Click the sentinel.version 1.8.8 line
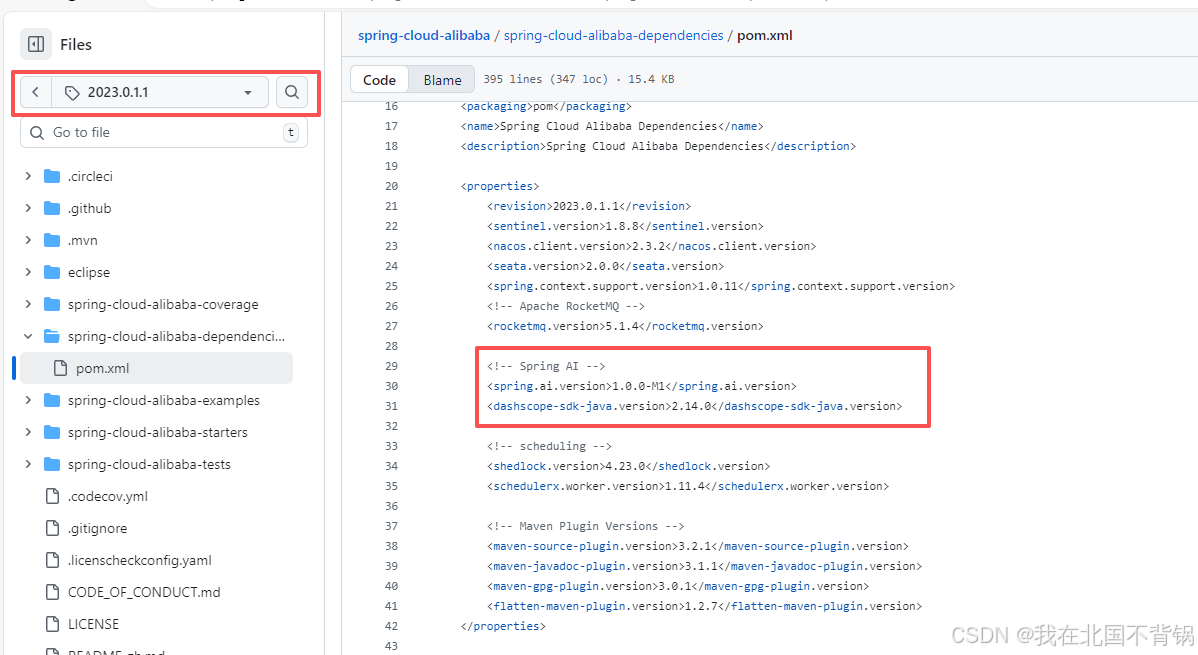Viewport: 1198px width, 655px height. [625, 226]
